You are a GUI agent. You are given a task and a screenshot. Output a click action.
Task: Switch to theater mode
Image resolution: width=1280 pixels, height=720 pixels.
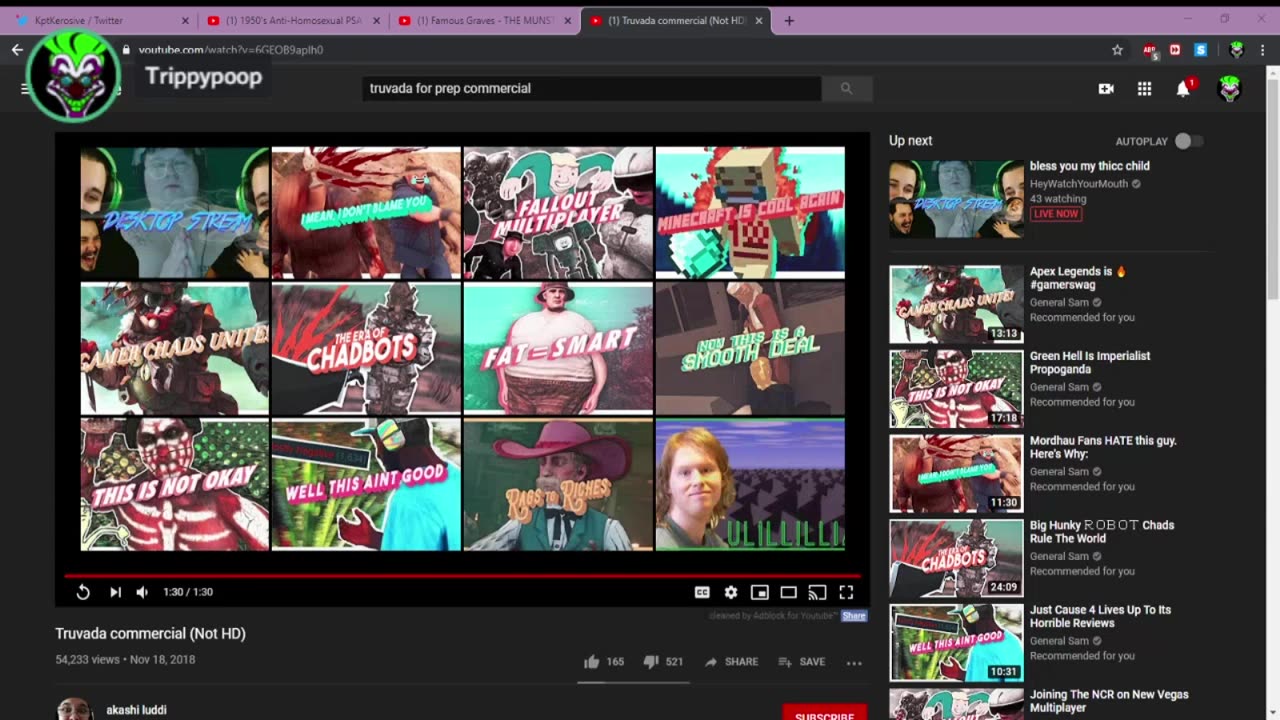pos(788,592)
